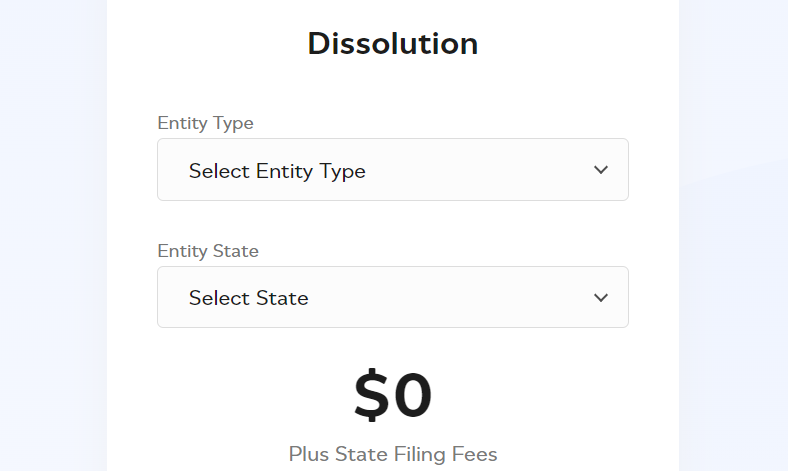This screenshot has width=788, height=471.
Task: Click the "Plus State Filing Fees" text
Action: coord(392,454)
